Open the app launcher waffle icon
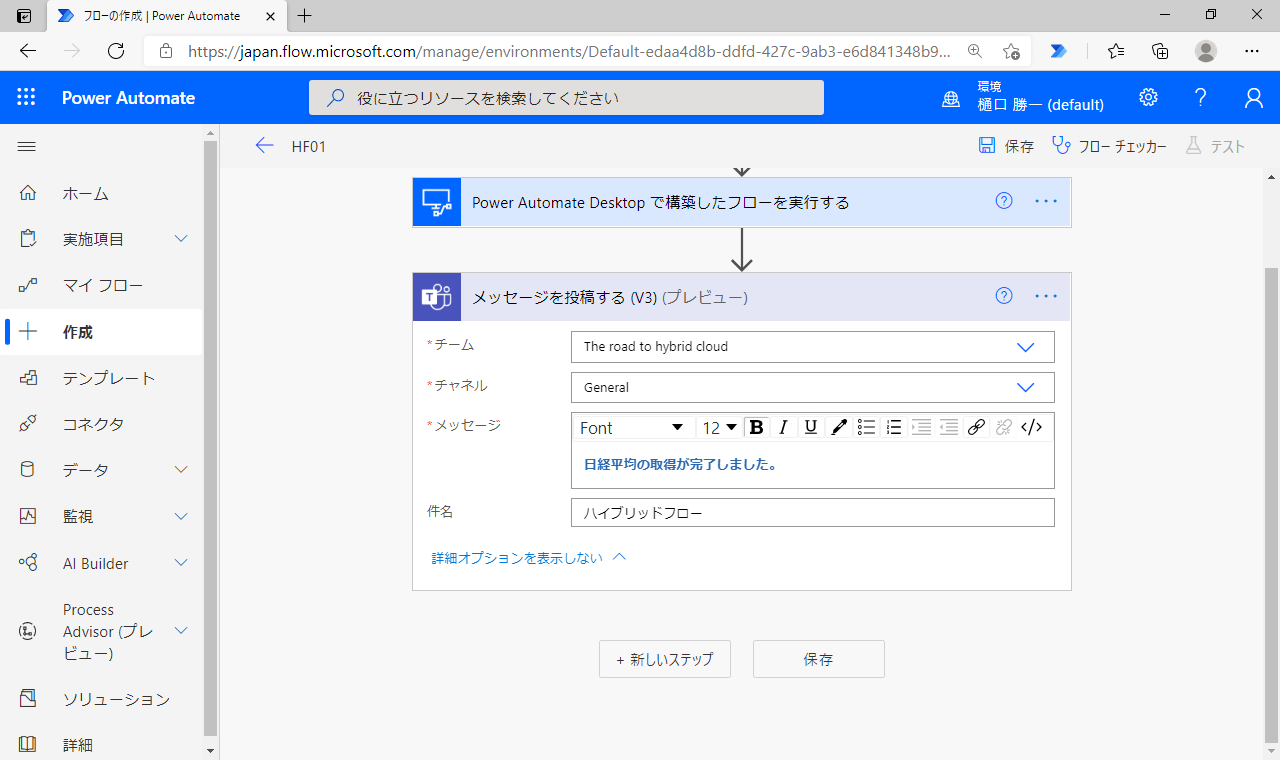This screenshot has width=1280, height=760. (26, 97)
